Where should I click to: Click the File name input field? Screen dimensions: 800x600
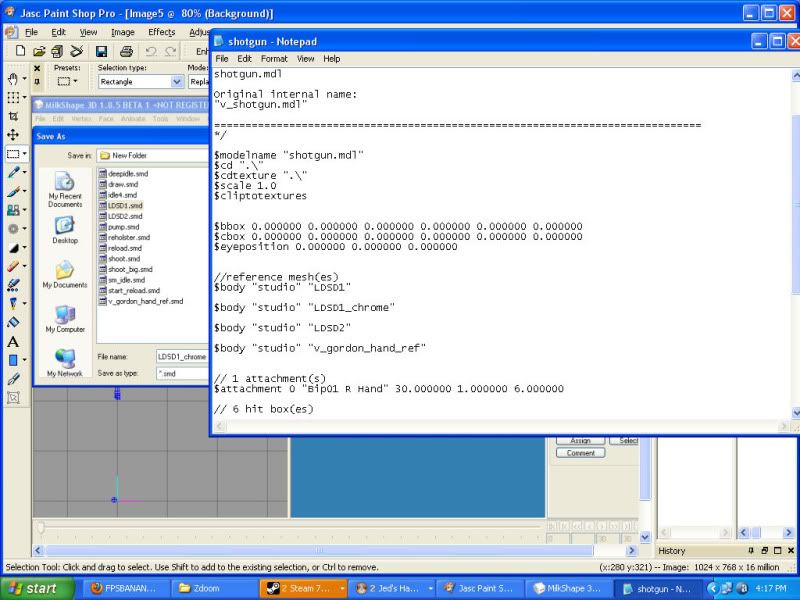(182, 357)
